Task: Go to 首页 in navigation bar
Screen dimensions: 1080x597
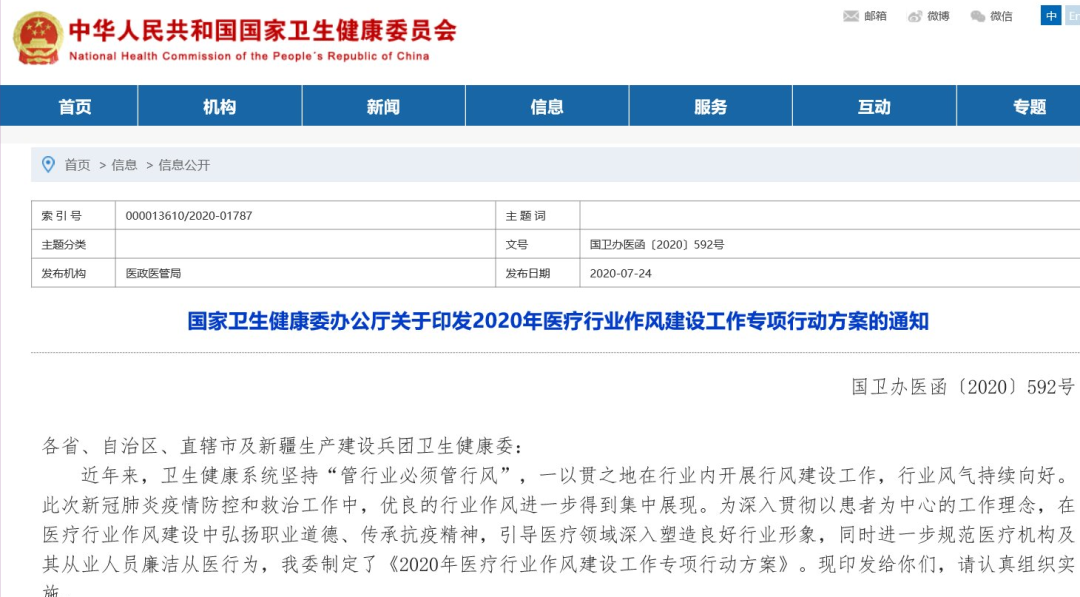Action: click(74, 106)
